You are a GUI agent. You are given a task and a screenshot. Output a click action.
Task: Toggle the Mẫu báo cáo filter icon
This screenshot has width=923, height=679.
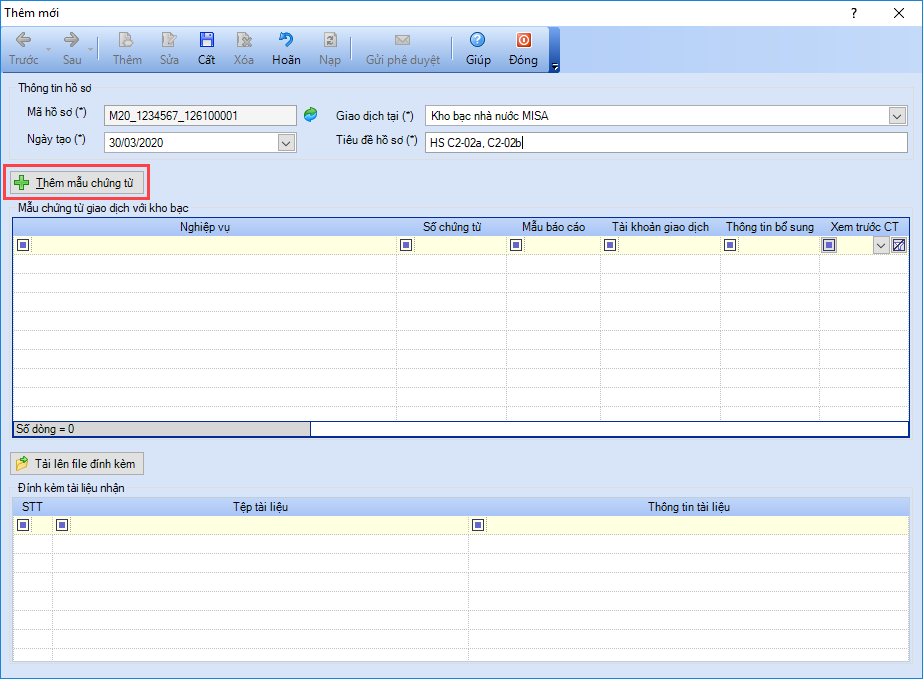[516, 245]
